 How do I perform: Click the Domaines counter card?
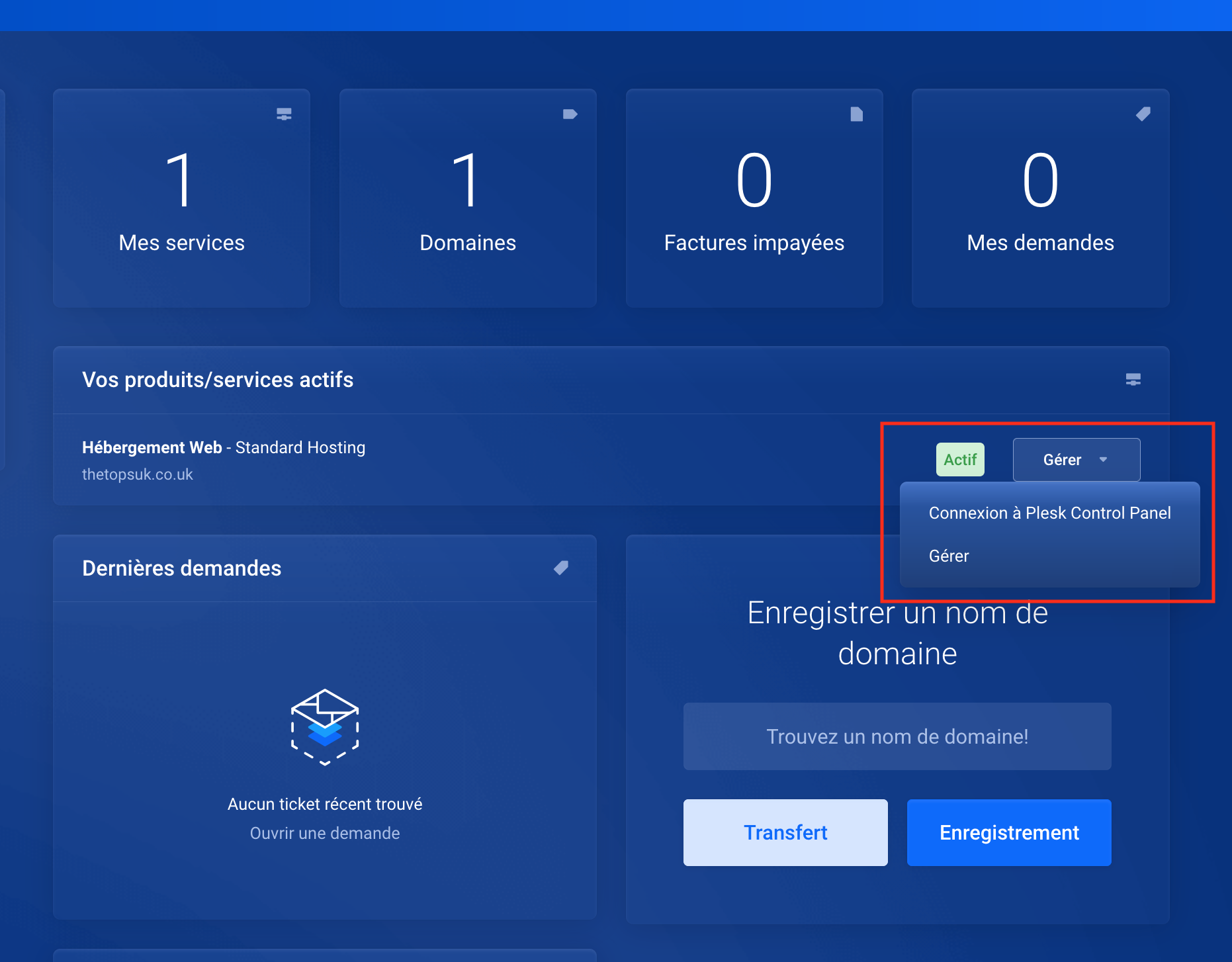pos(468,198)
